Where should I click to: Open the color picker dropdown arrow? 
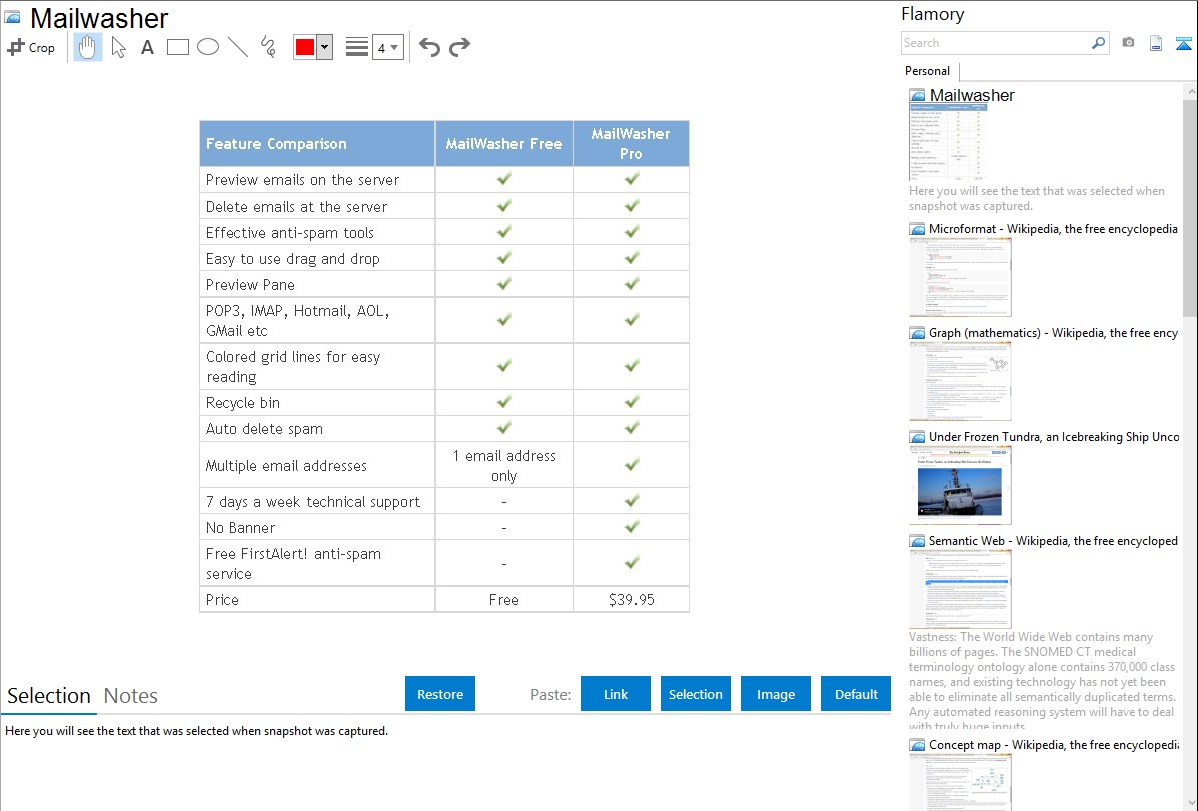[x=324, y=47]
